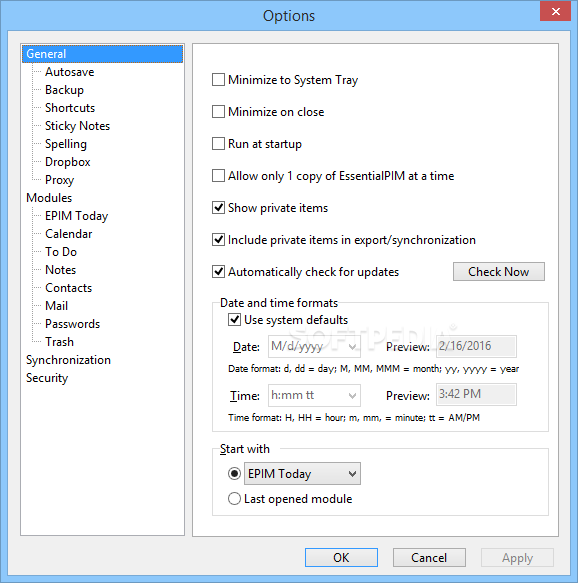Open Proxy settings
Viewport: 578px width, 583px height.
pyautogui.click(x=59, y=180)
